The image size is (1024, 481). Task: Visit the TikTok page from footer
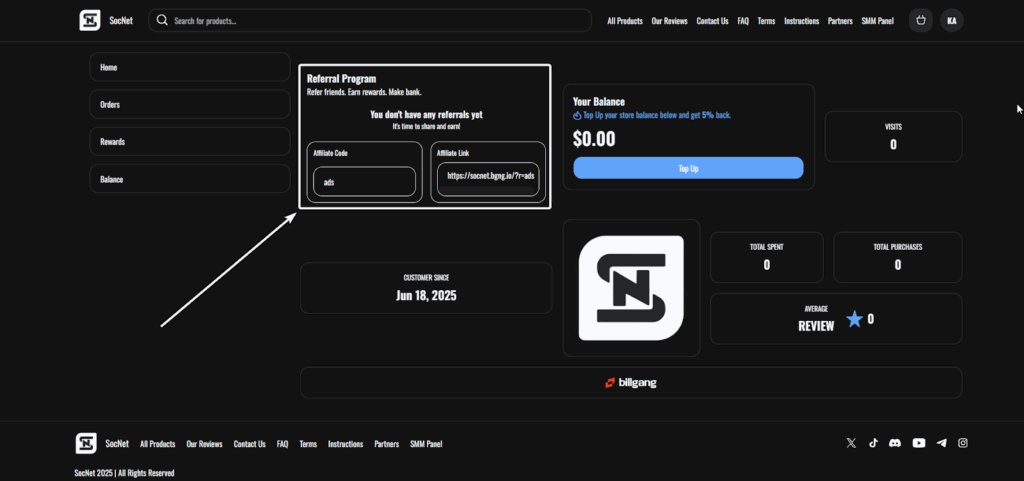click(873, 443)
